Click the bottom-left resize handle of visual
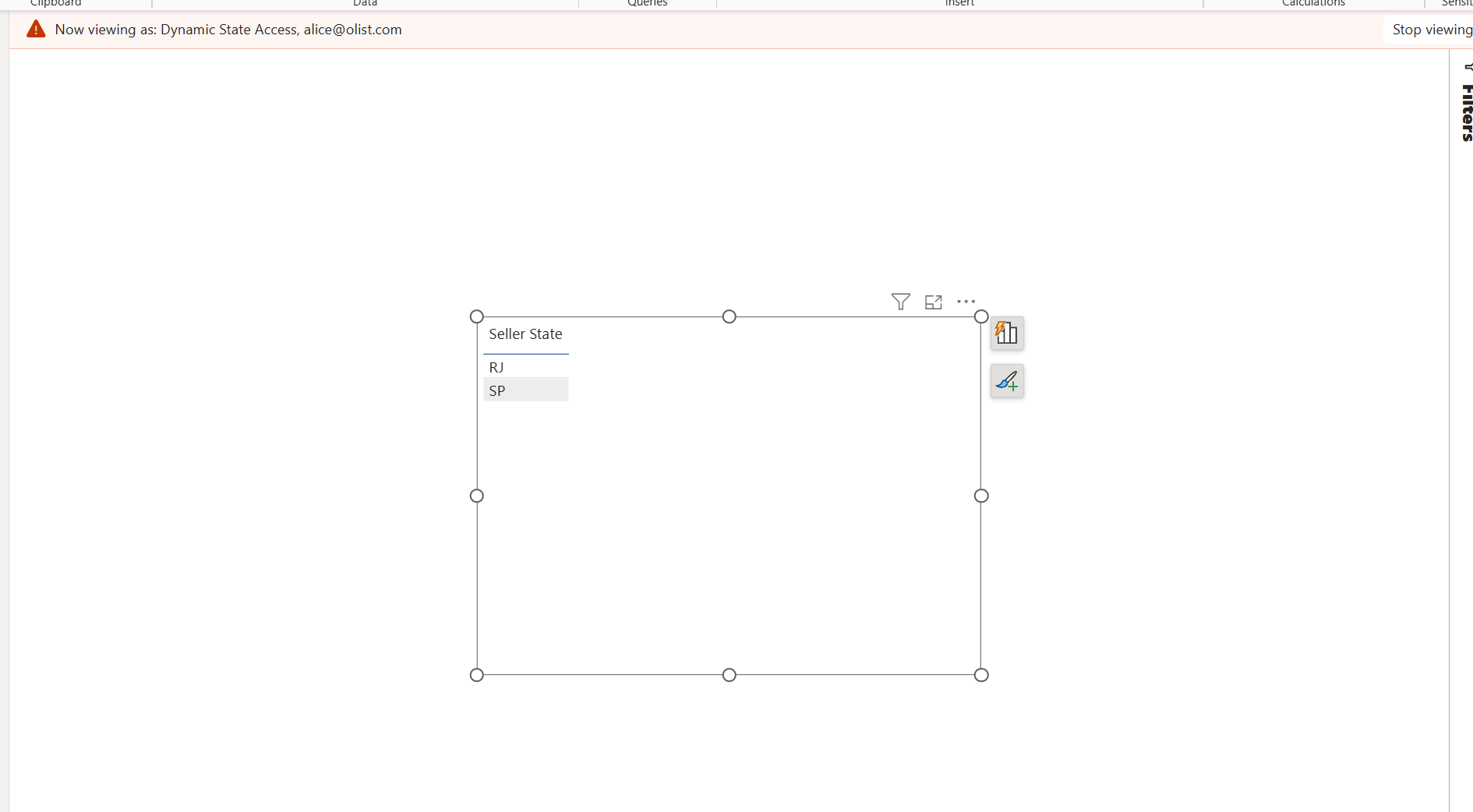This screenshot has width=1473, height=812. click(x=477, y=675)
